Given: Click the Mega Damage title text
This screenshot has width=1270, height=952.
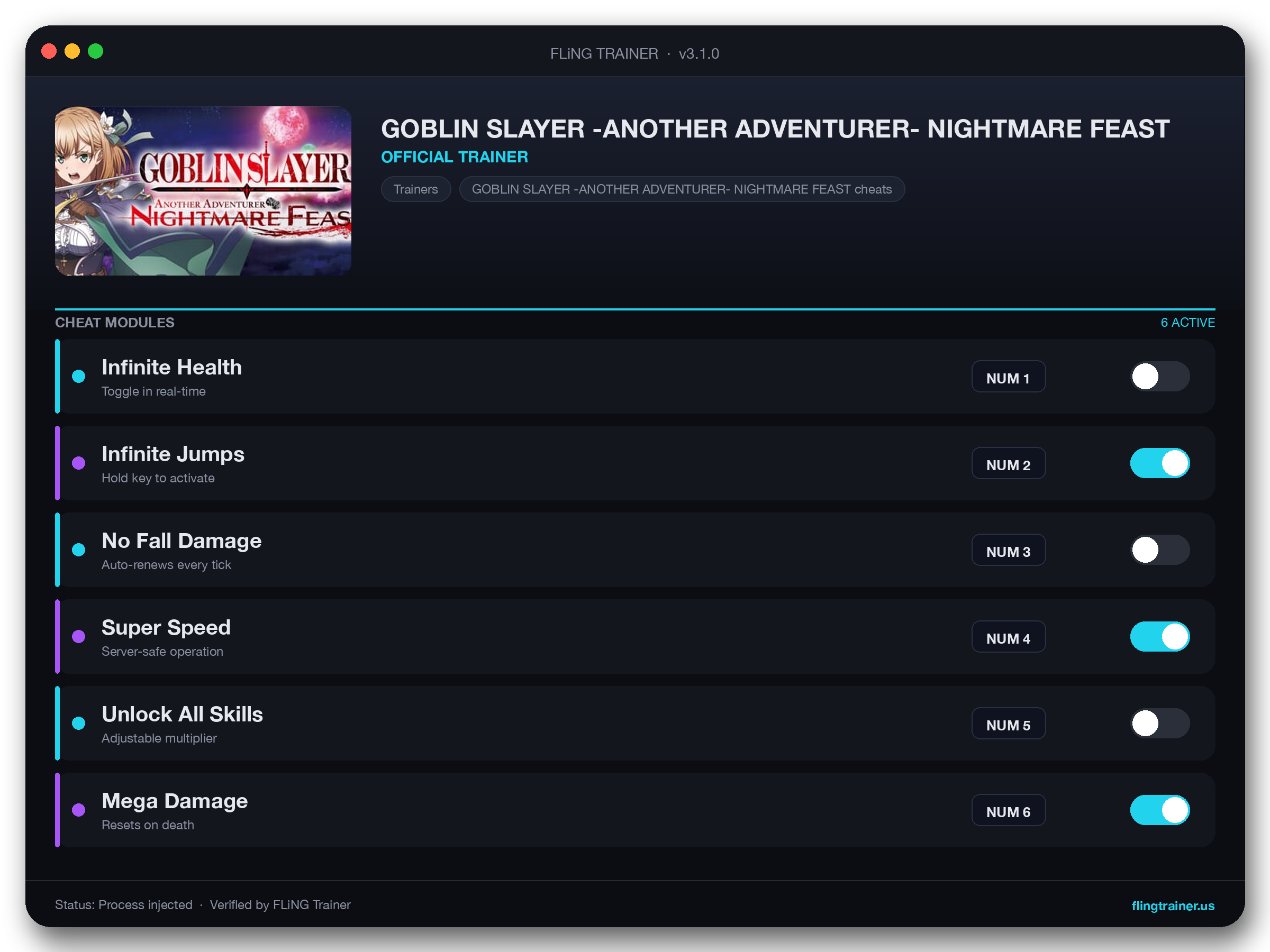Looking at the screenshot, I should click(175, 801).
